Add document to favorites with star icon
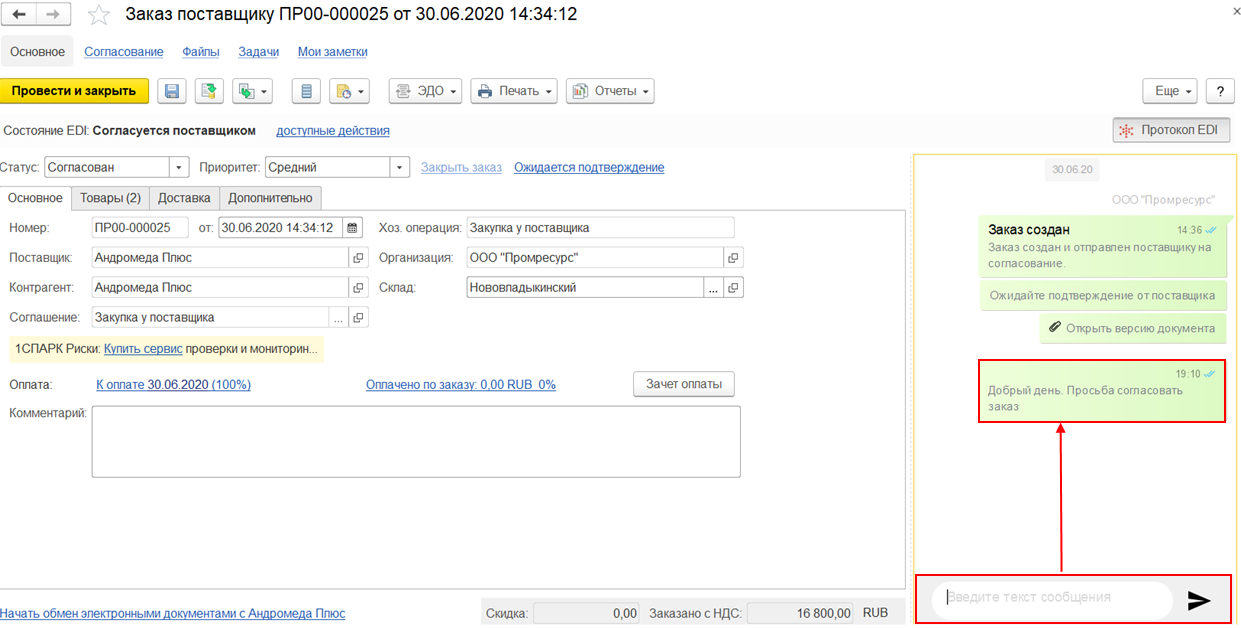The image size is (1241, 628). tap(99, 15)
